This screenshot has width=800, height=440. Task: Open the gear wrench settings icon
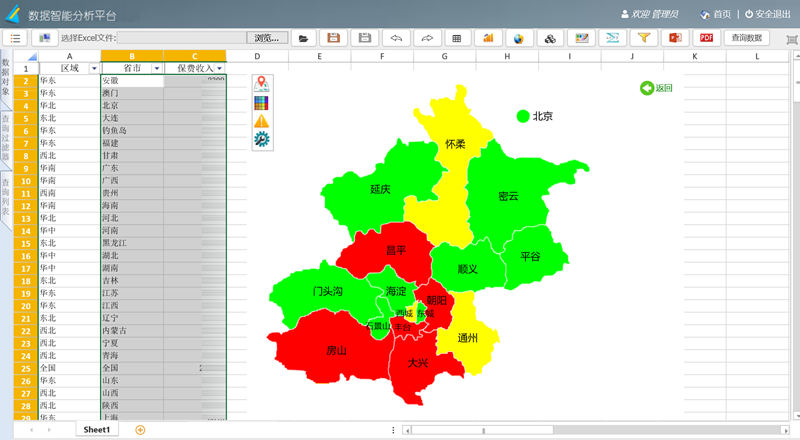pyautogui.click(x=262, y=139)
